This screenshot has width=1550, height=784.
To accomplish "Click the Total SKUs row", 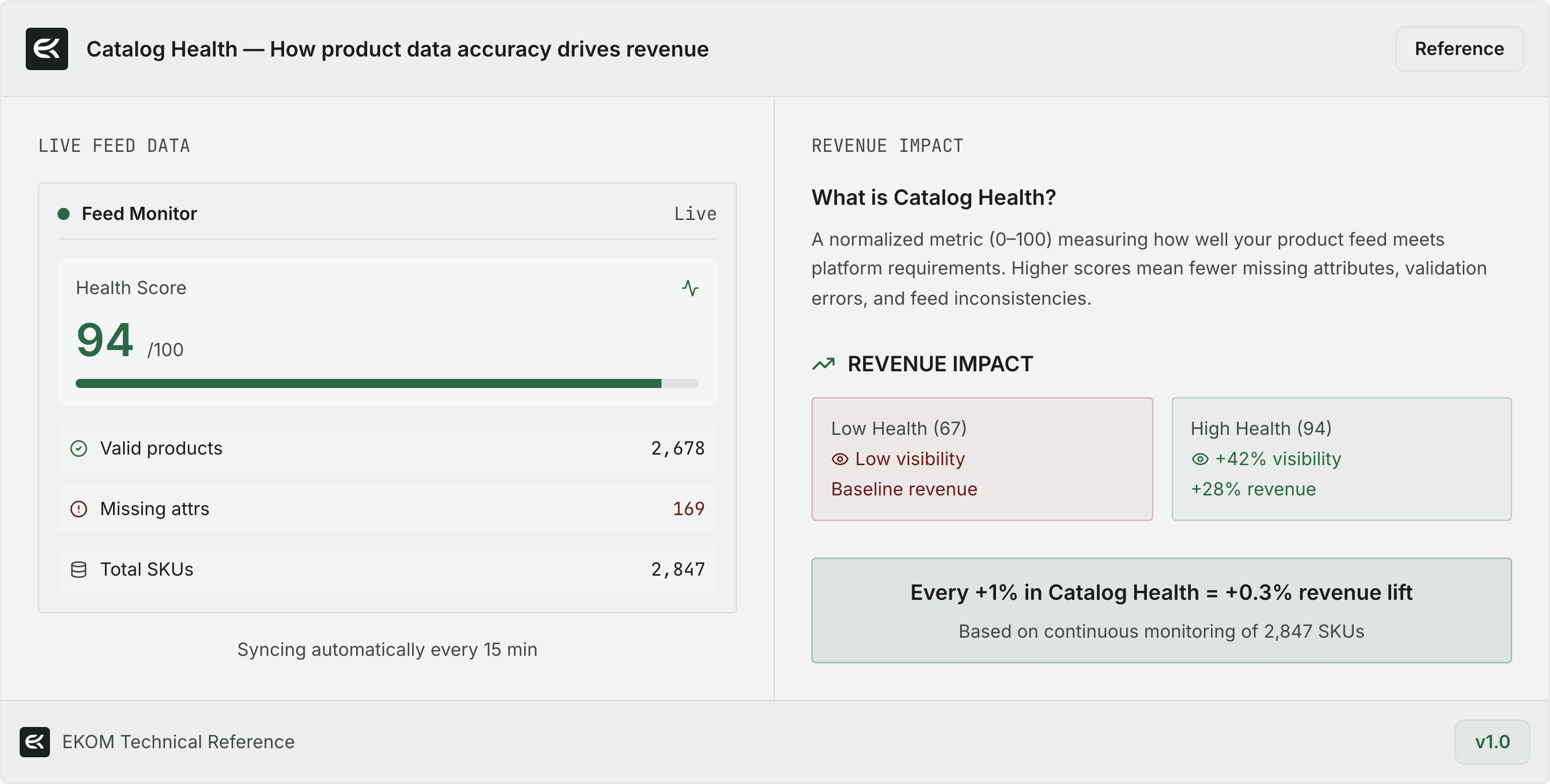I will [387, 569].
